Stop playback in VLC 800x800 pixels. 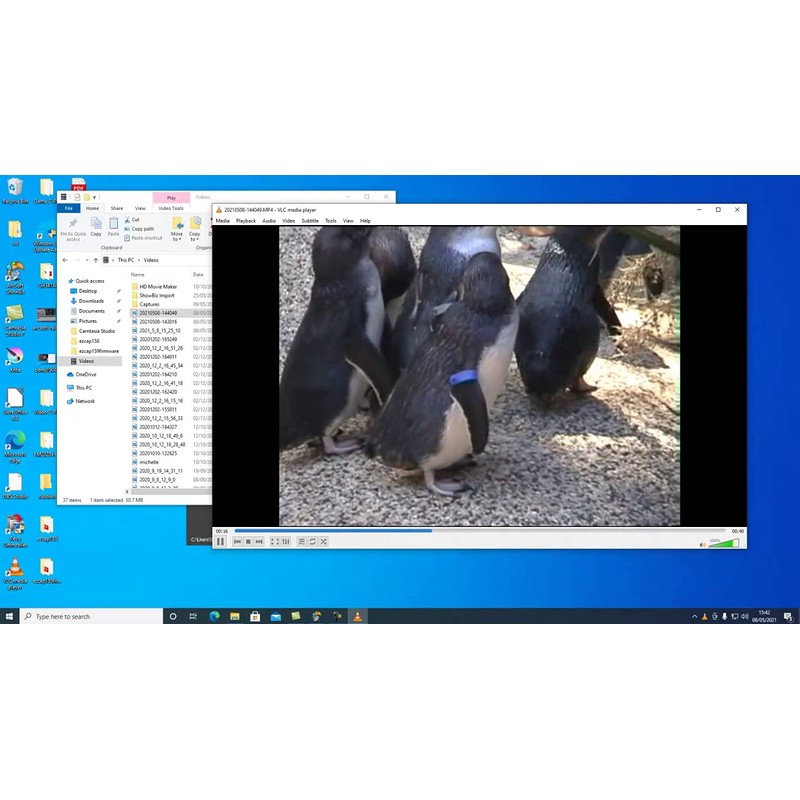click(248, 542)
